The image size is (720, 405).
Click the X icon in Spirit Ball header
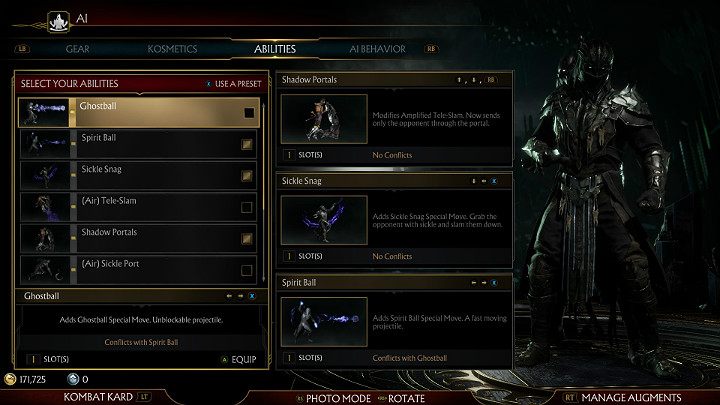click(494, 283)
